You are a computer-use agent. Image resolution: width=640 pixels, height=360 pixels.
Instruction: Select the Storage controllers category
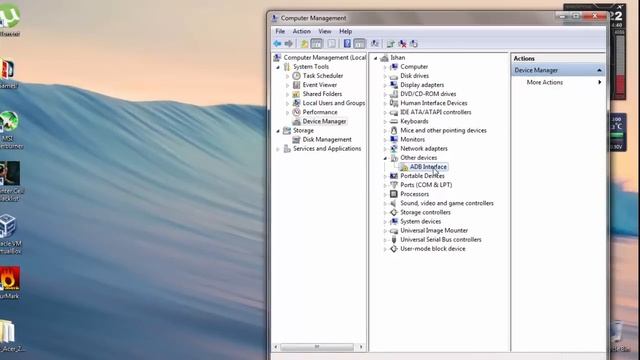click(425, 212)
